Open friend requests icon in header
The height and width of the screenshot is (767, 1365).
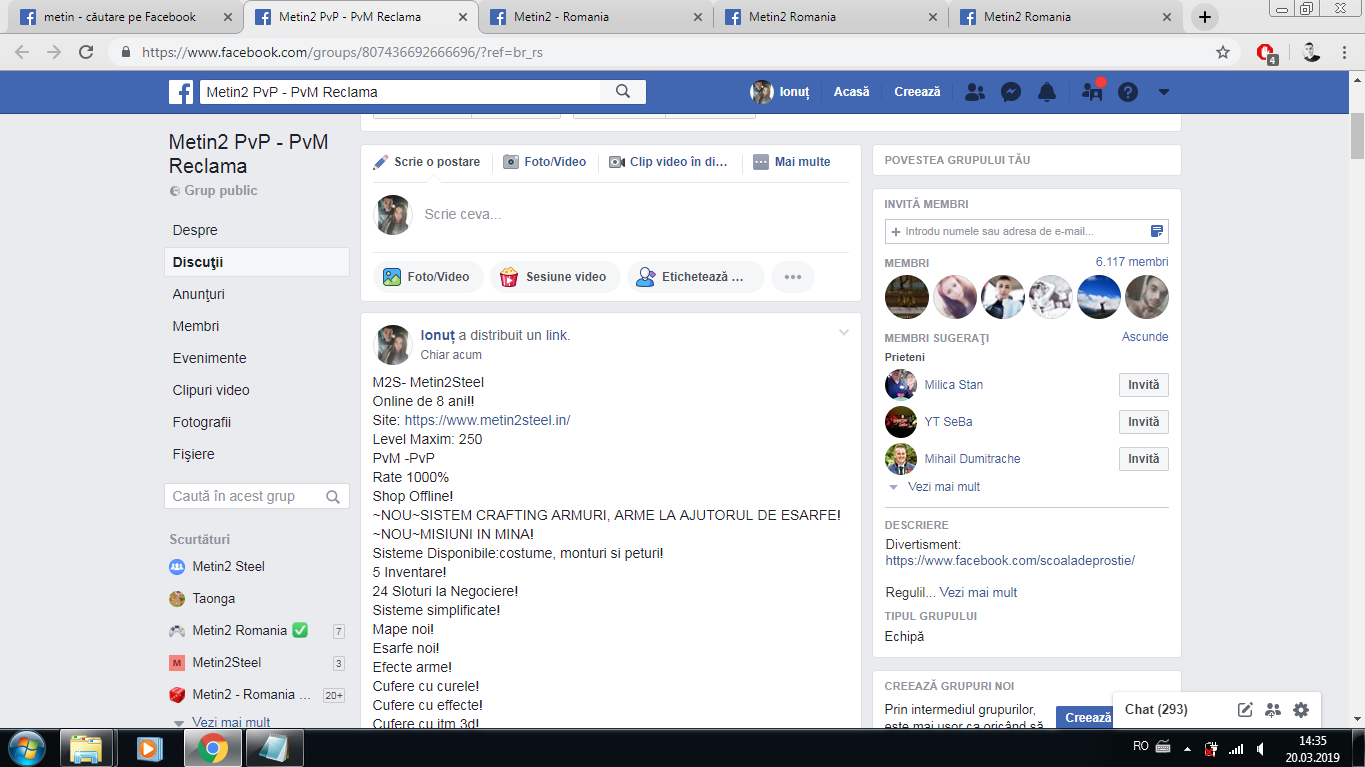point(975,92)
